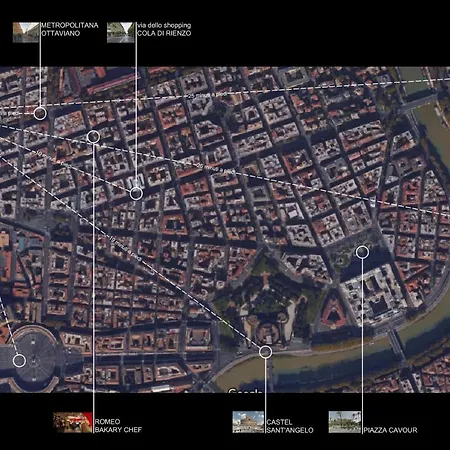Click the via dello shopping COLA DI RIENZO label
Screen dimensions: 450x450
coord(164,29)
